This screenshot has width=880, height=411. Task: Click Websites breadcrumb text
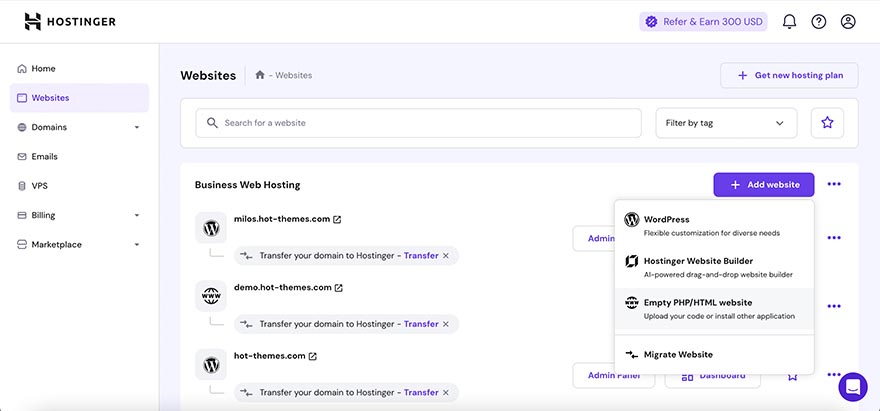[294, 75]
